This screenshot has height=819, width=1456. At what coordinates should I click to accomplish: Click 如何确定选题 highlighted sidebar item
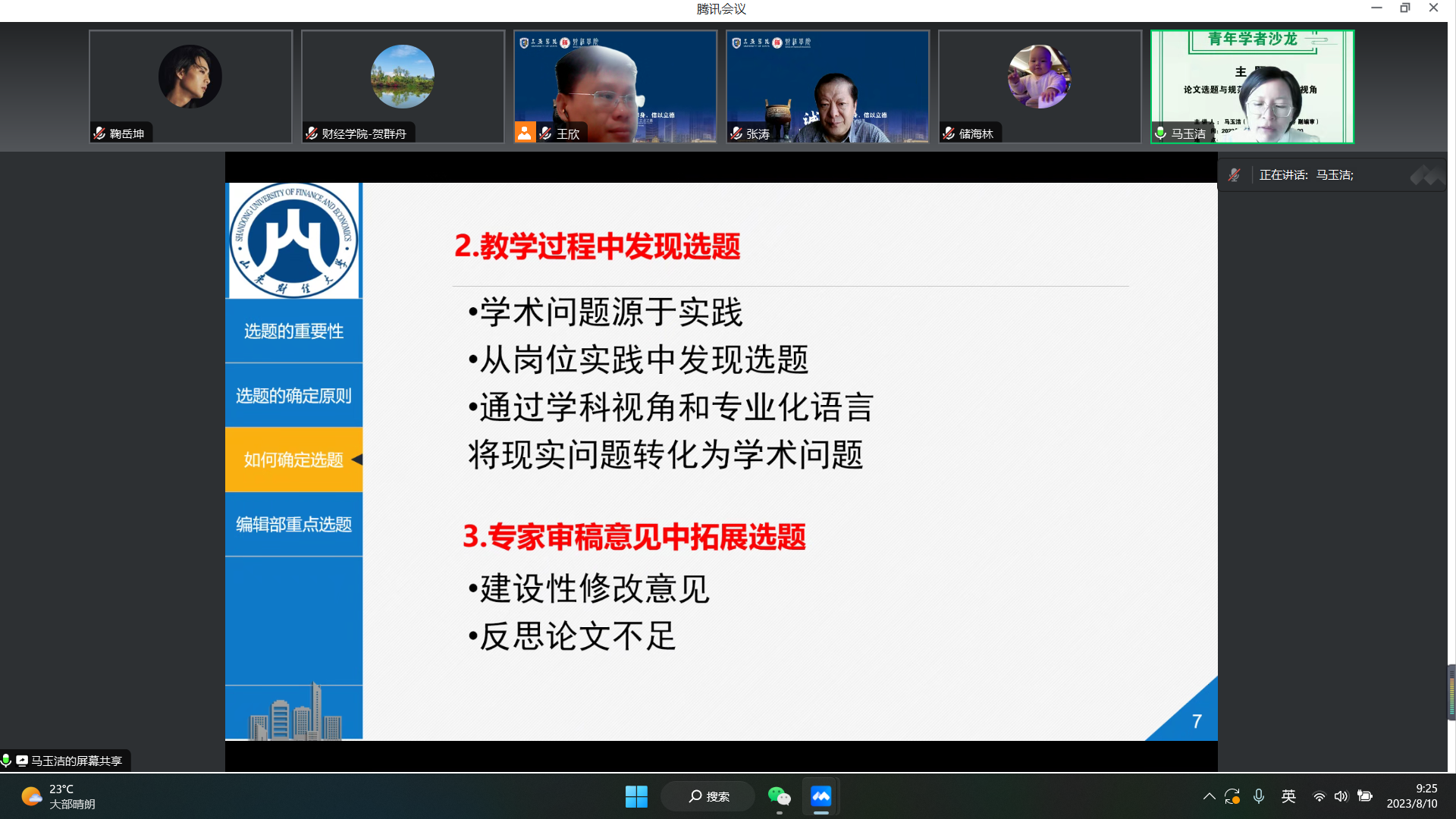[x=293, y=460]
